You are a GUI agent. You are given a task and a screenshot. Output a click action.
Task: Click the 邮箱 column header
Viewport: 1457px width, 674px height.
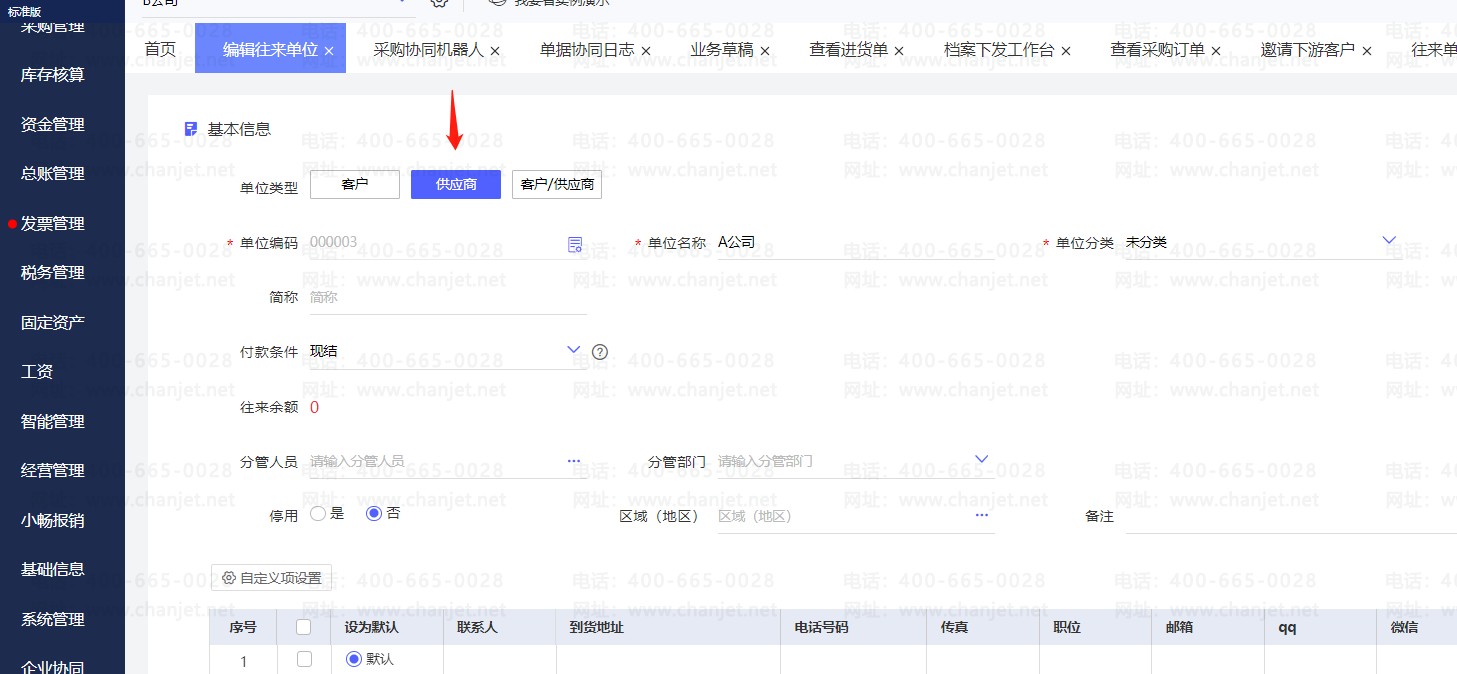(x=1208, y=627)
